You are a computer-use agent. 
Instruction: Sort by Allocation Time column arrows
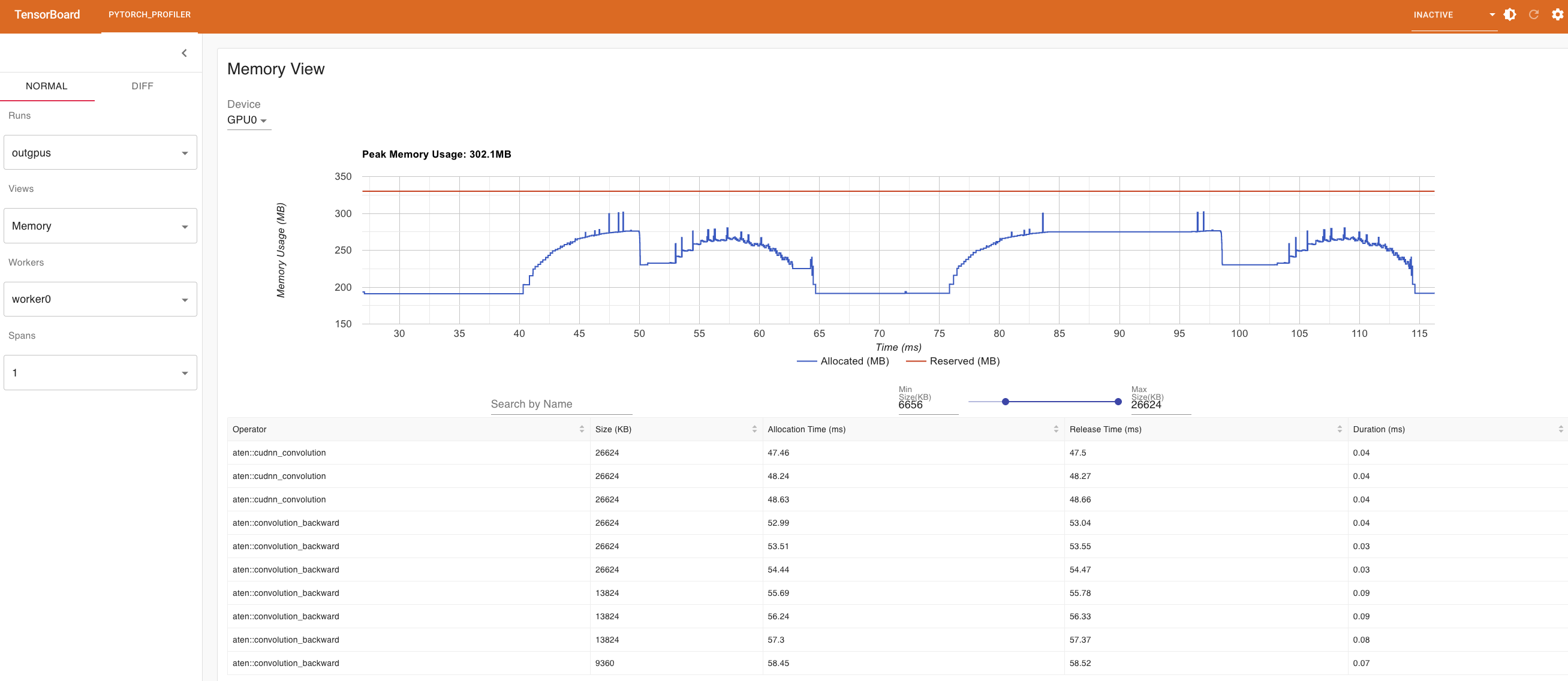click(x=1056, y=429)
